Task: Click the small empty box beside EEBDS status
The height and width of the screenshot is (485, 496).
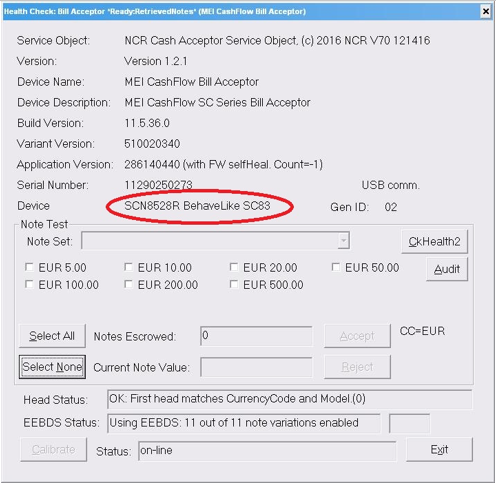Action: [409, 423]
